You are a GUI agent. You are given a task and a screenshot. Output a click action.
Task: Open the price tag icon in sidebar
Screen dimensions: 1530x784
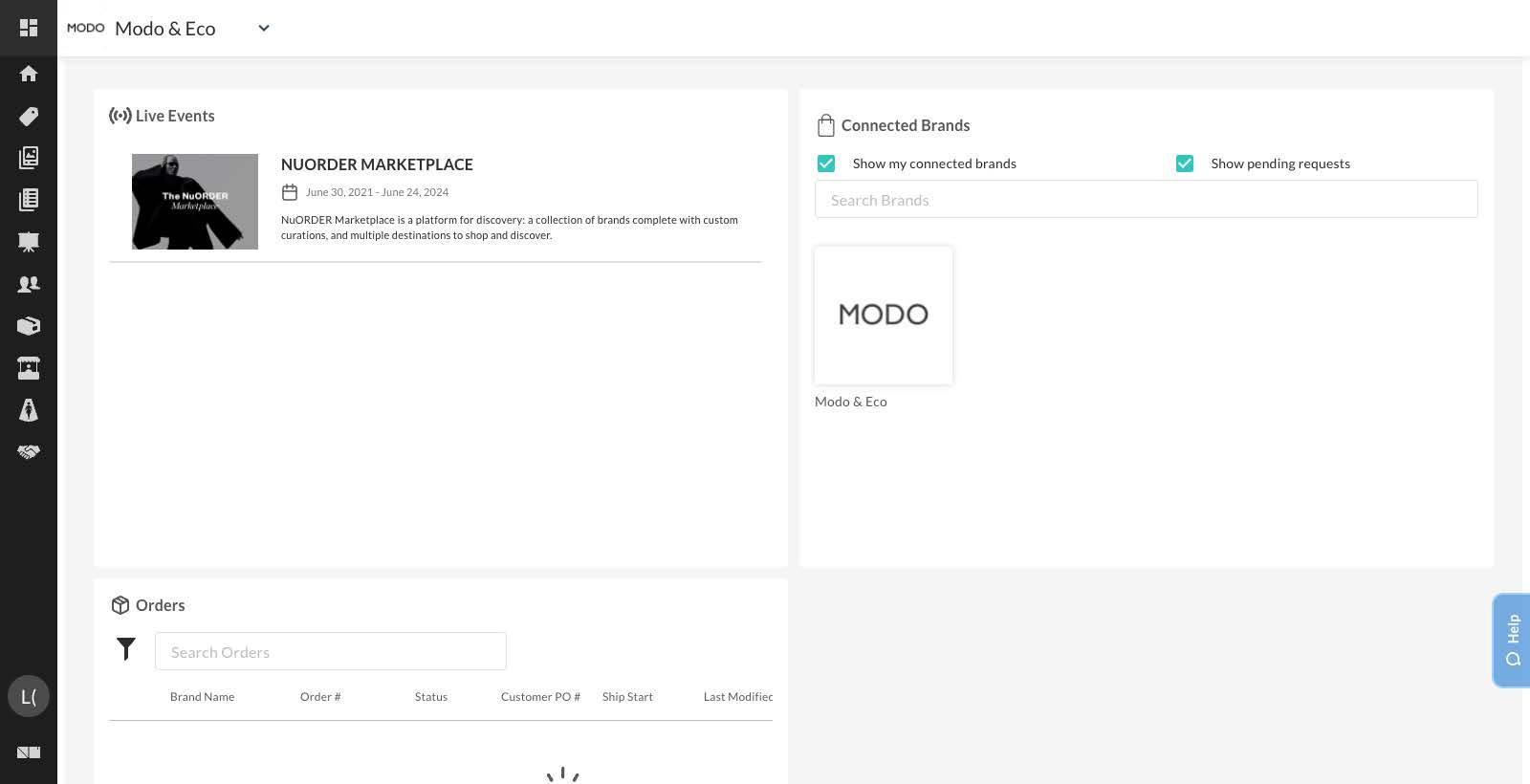[29, 116]
